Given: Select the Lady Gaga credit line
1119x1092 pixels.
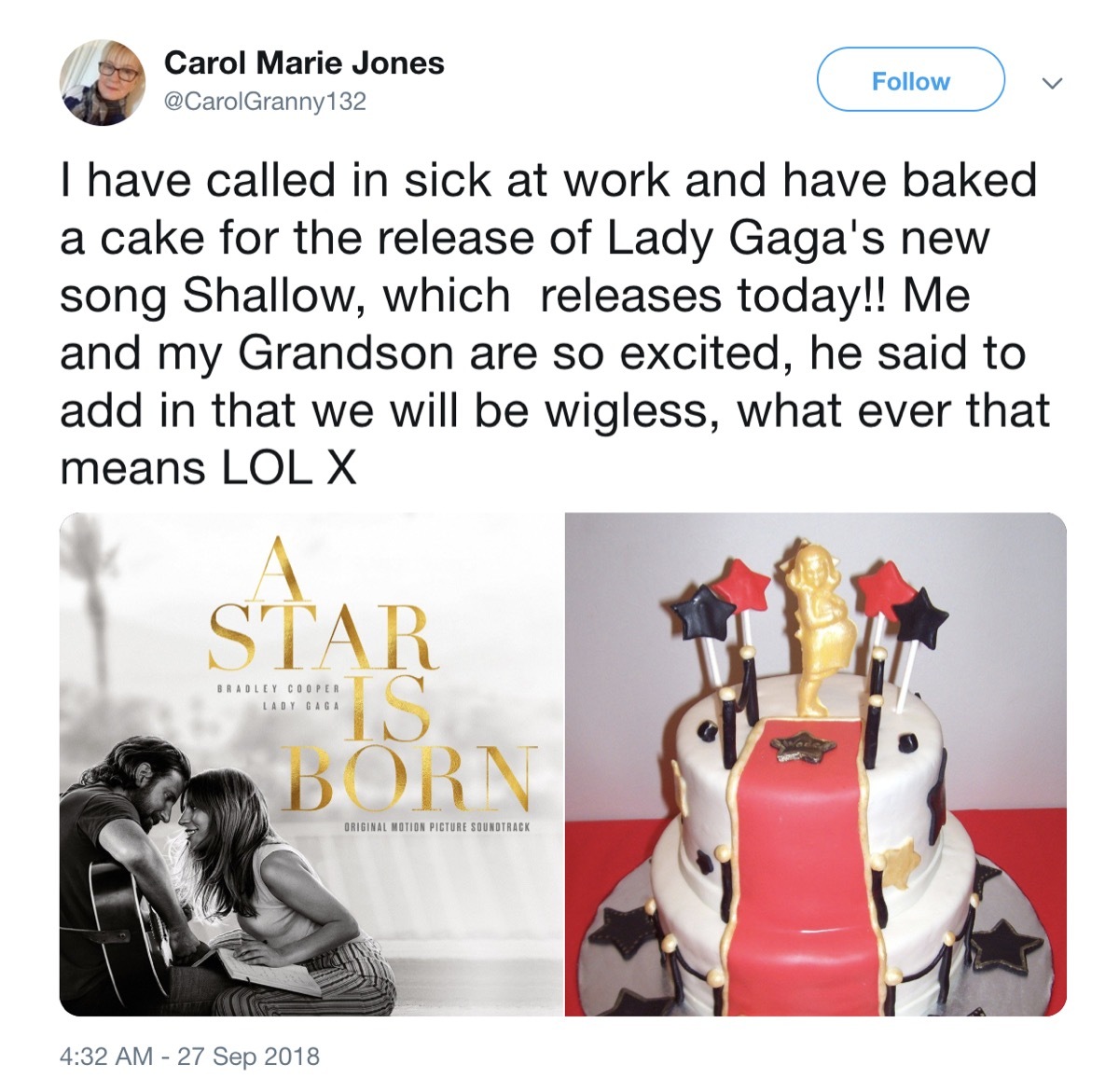Looking at the screenshot, I should point(303,706).
